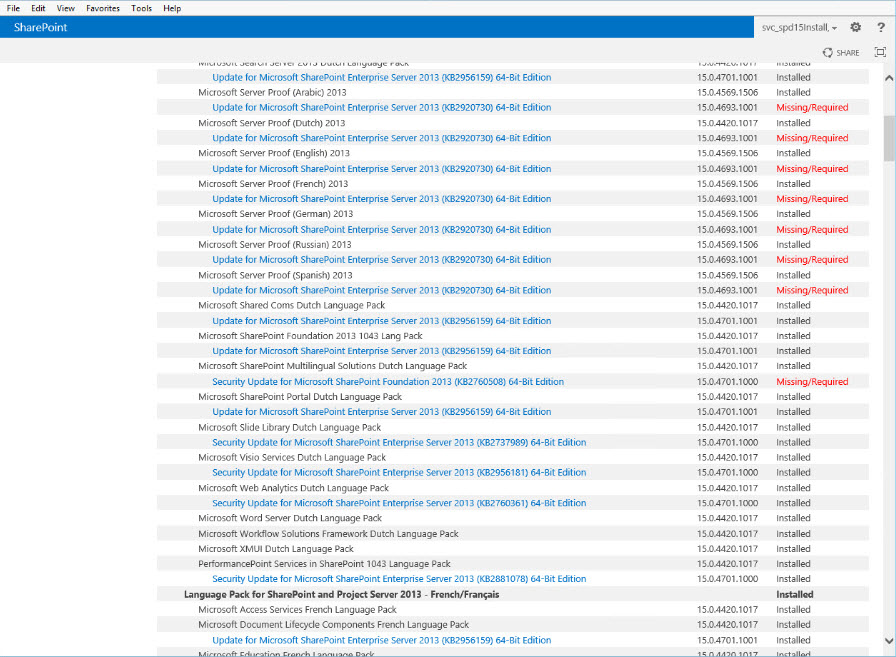Click Installed status in XMUI Dutch Language Pack row
896x657 pixels.
pyautogui.click(x=793, y=548)
